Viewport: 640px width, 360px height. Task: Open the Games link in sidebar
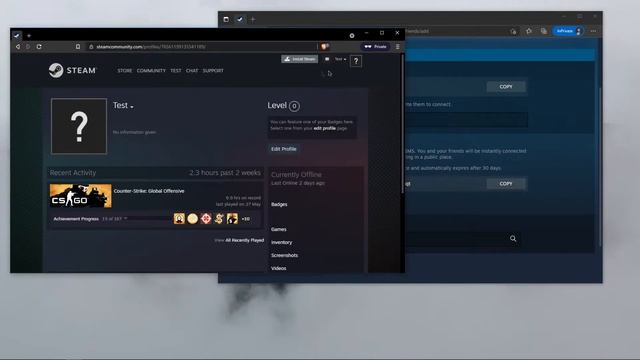tap(279, 229)
